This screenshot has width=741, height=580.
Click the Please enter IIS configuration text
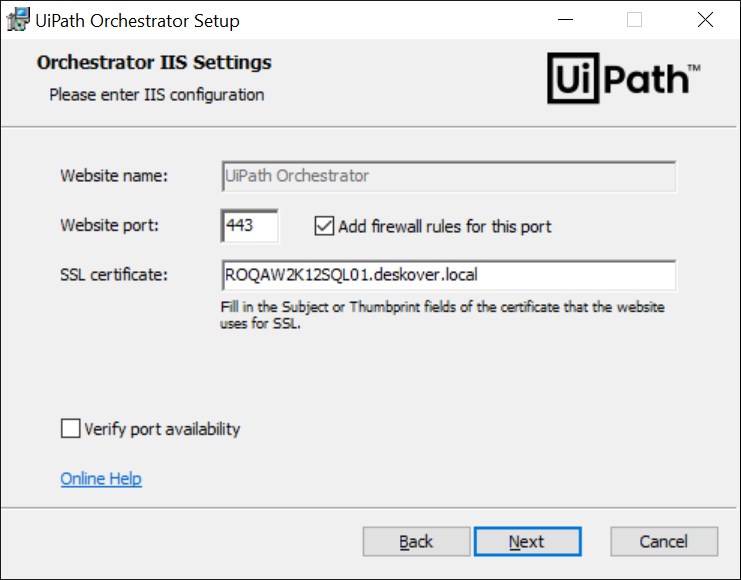coord(157,95)
